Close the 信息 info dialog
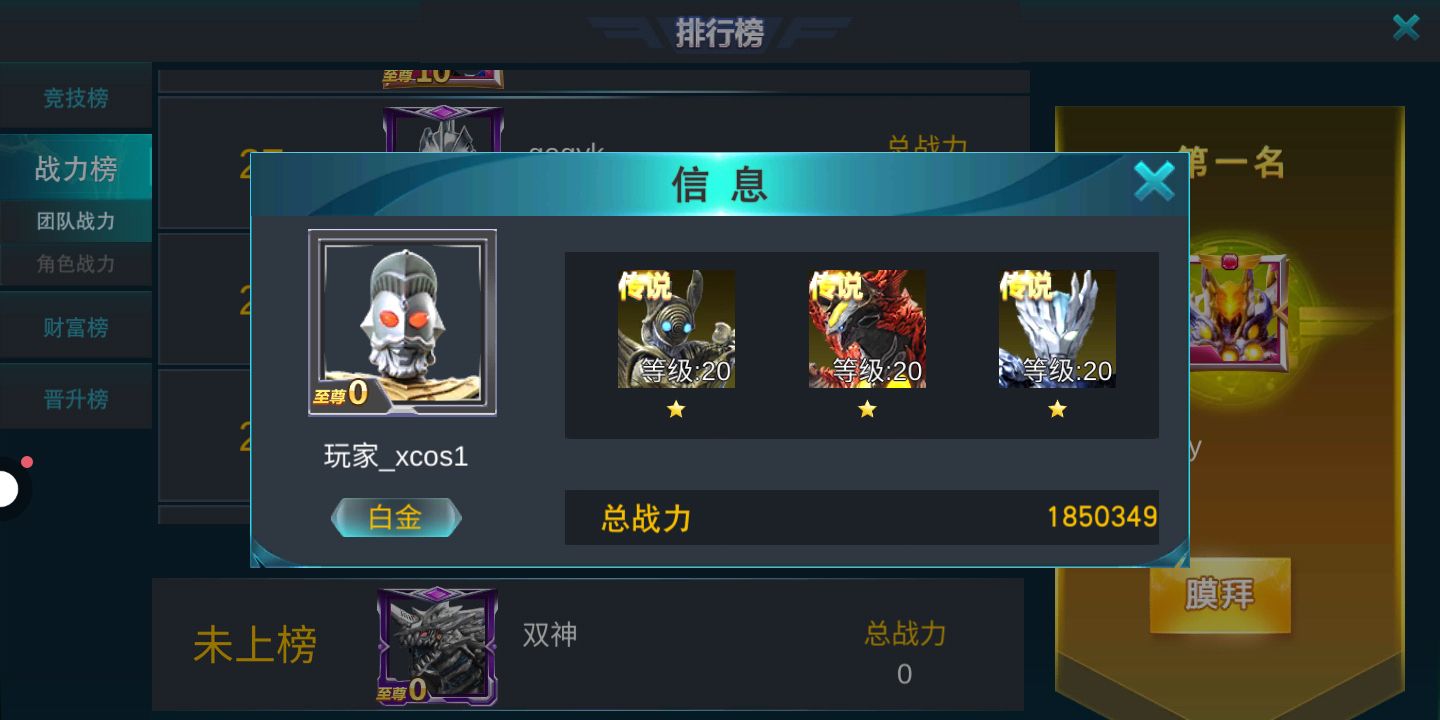 click(1154, 182)
